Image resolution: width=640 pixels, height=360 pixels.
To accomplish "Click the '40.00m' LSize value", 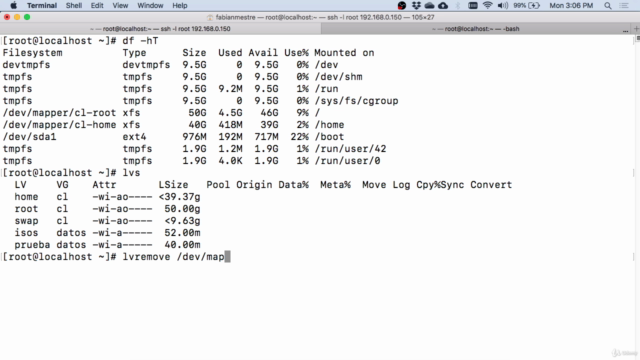I will (x=182, y=245).
